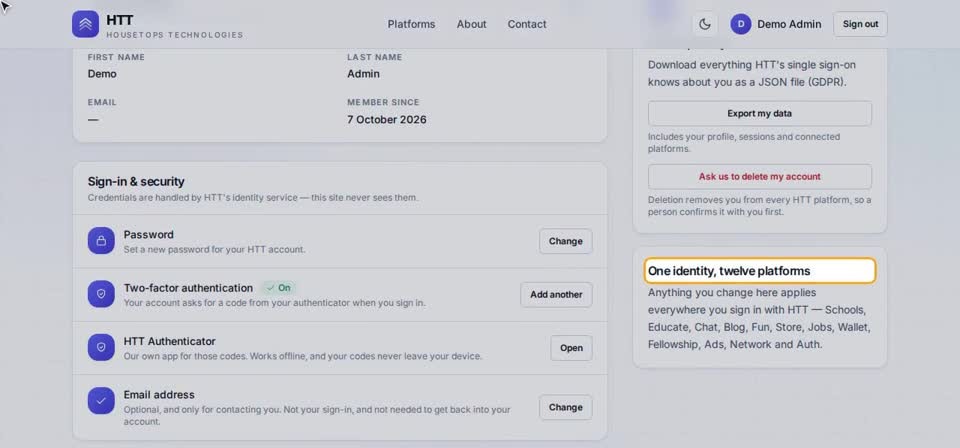Click the 'Set a new password' description
This screenshot has height=448, width=960.
tap(214, 250)
